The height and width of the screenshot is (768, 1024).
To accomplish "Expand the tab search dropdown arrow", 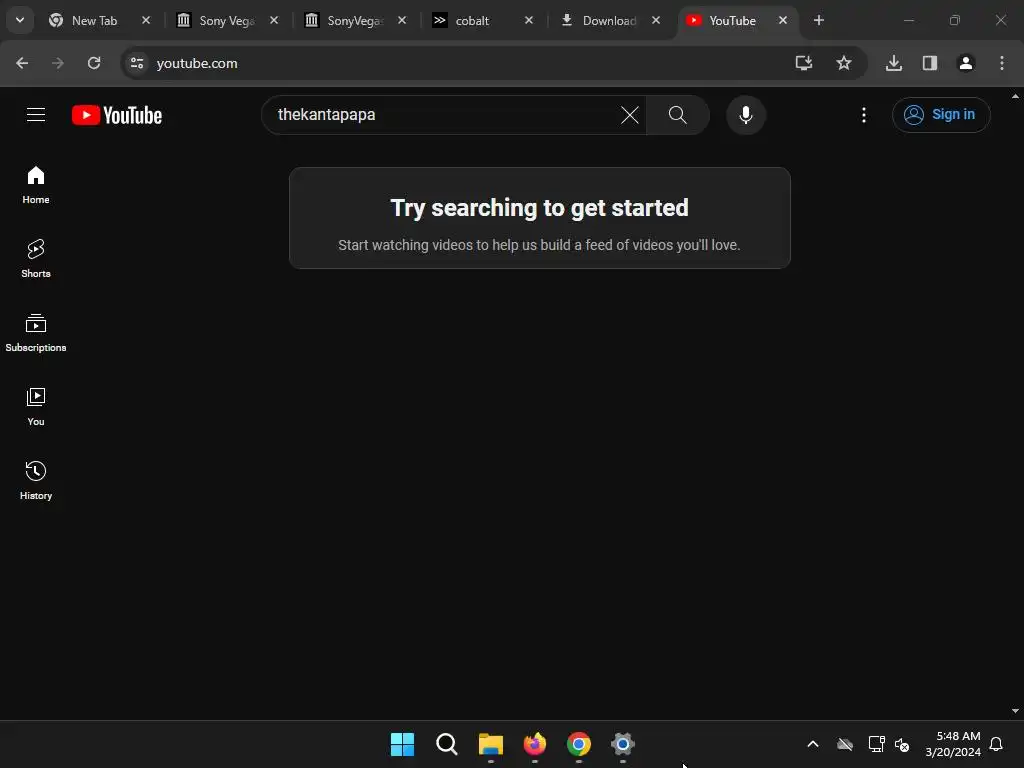I will (20, 20).
